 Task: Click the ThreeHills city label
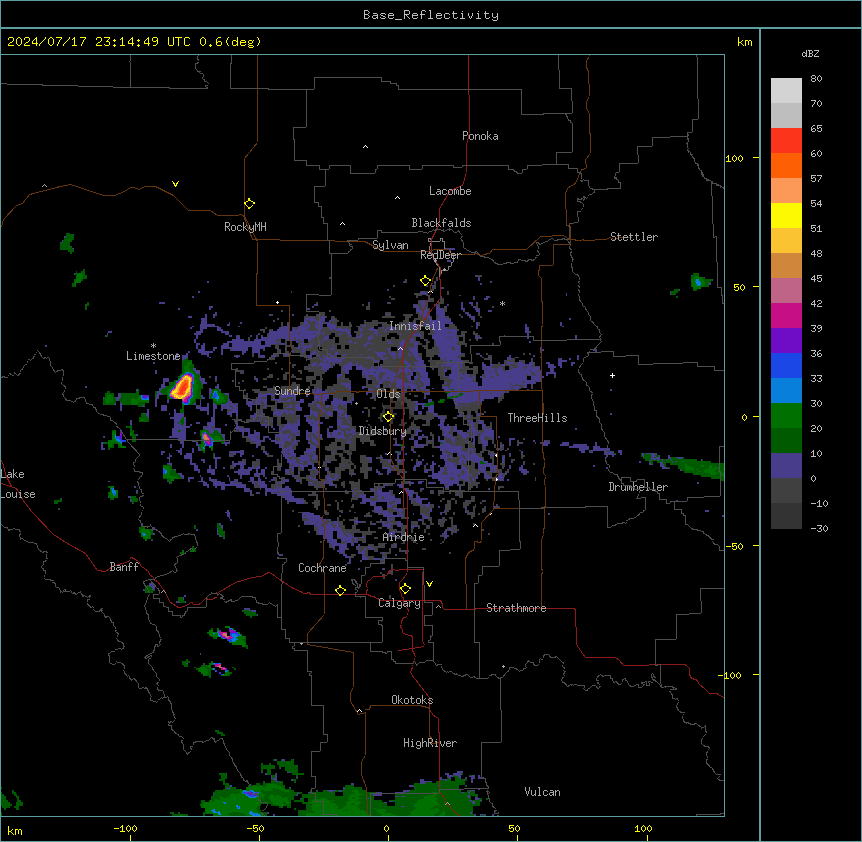point(537,418)
